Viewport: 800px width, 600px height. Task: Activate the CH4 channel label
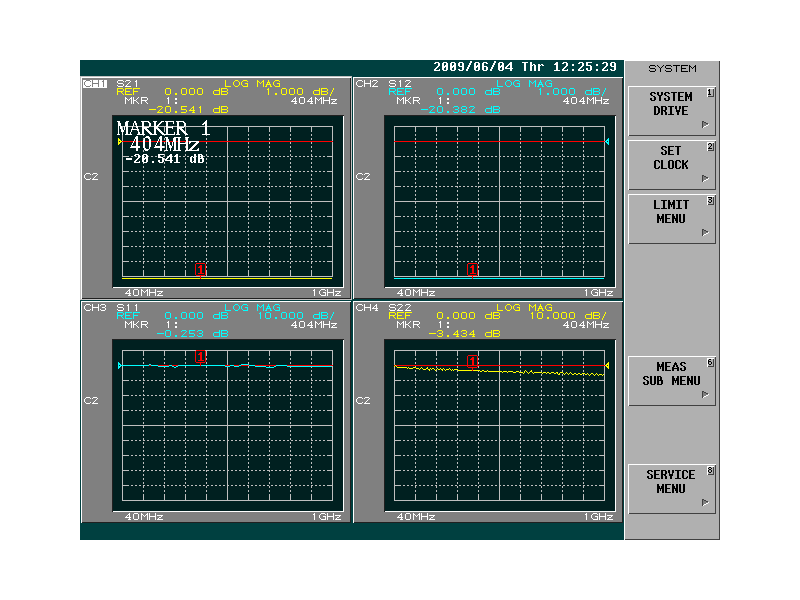click(x=367, y=308)
